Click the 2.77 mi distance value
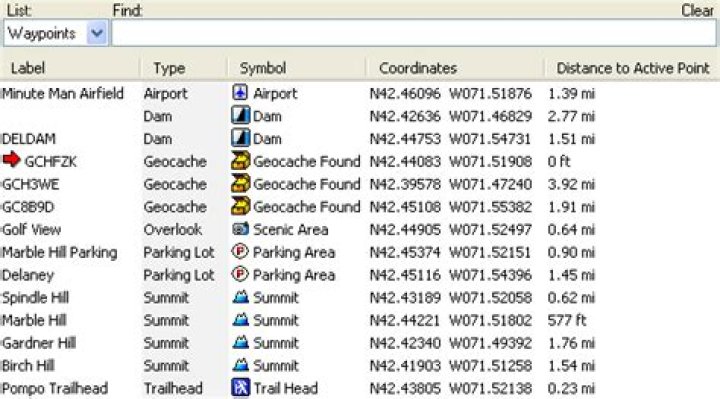Image resolution: width=720 pixels, height=399 pixels. 571,116
